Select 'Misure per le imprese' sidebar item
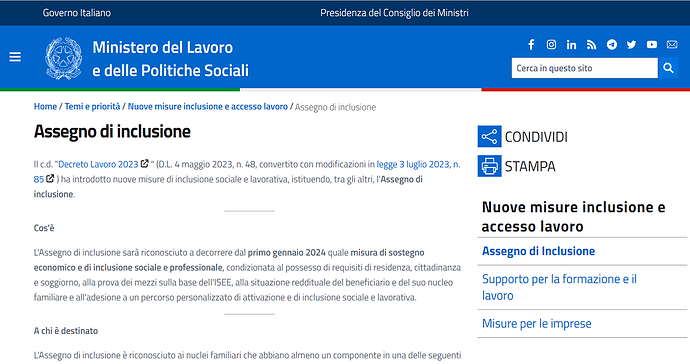This screenshot has width=690, height=364. (x=536, y=324)
